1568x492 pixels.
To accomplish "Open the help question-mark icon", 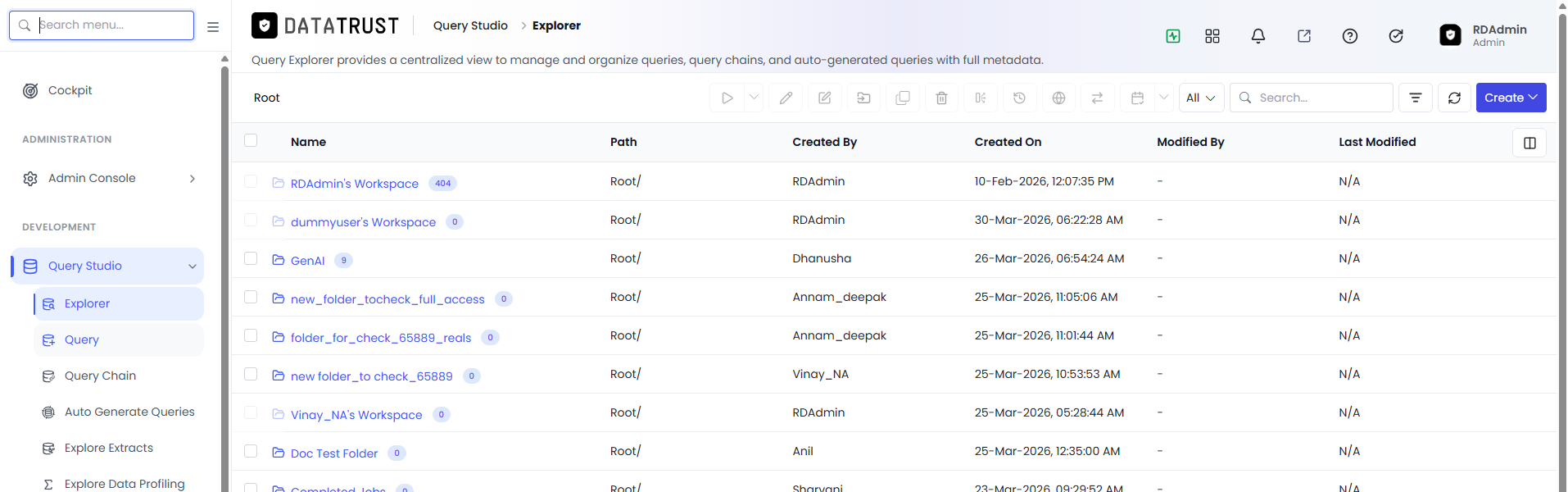I will click(1350, 36).
